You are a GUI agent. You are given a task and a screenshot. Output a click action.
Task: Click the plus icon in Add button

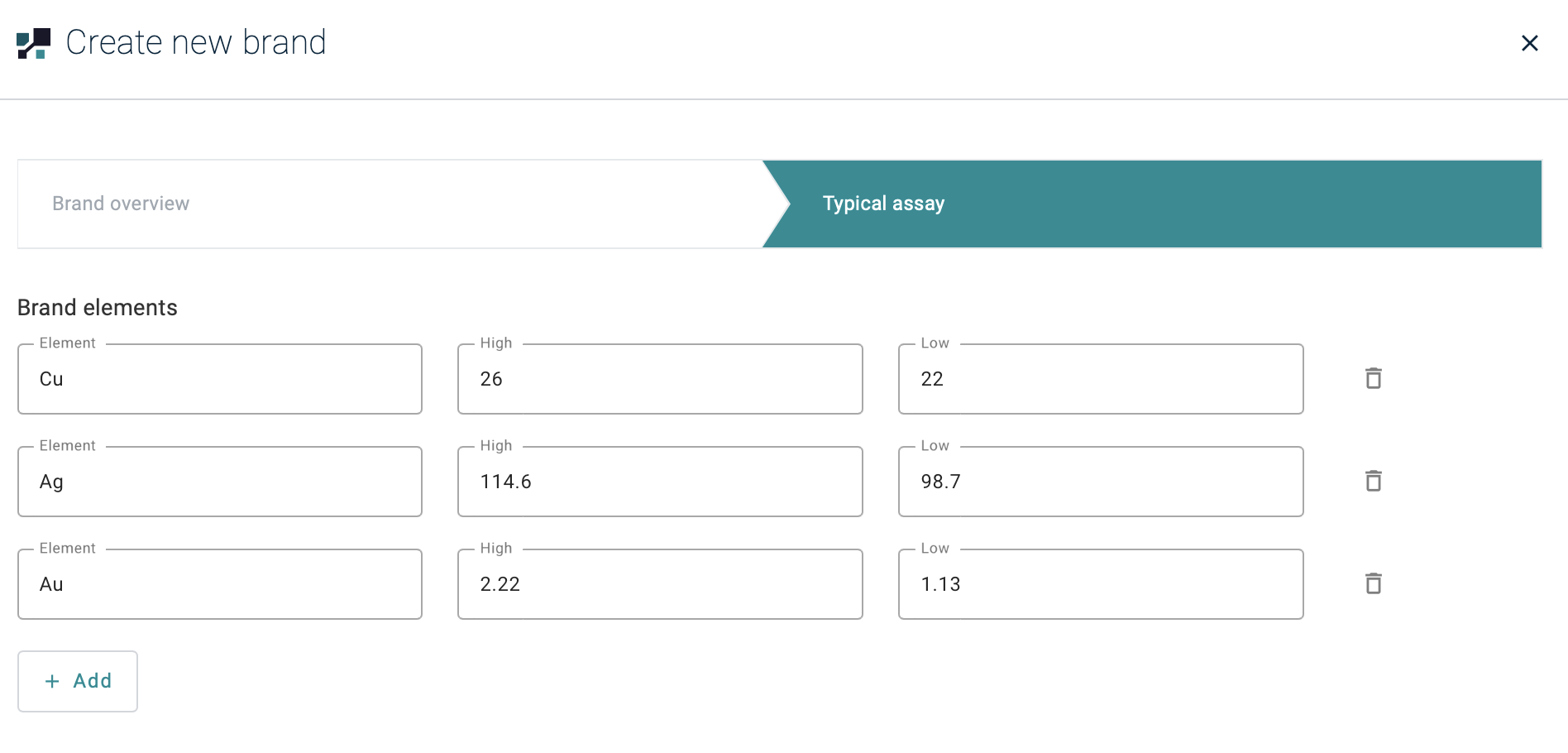[52, 681]
